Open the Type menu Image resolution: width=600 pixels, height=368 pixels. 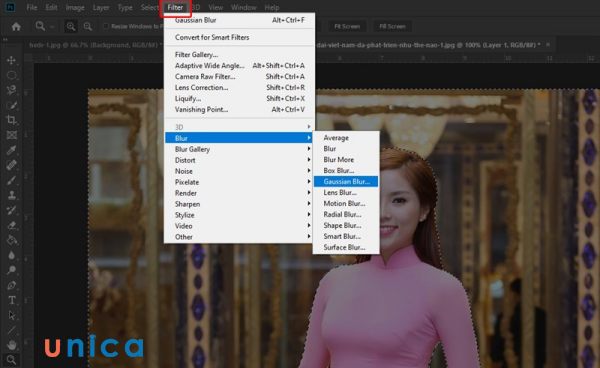coord(125,8)
